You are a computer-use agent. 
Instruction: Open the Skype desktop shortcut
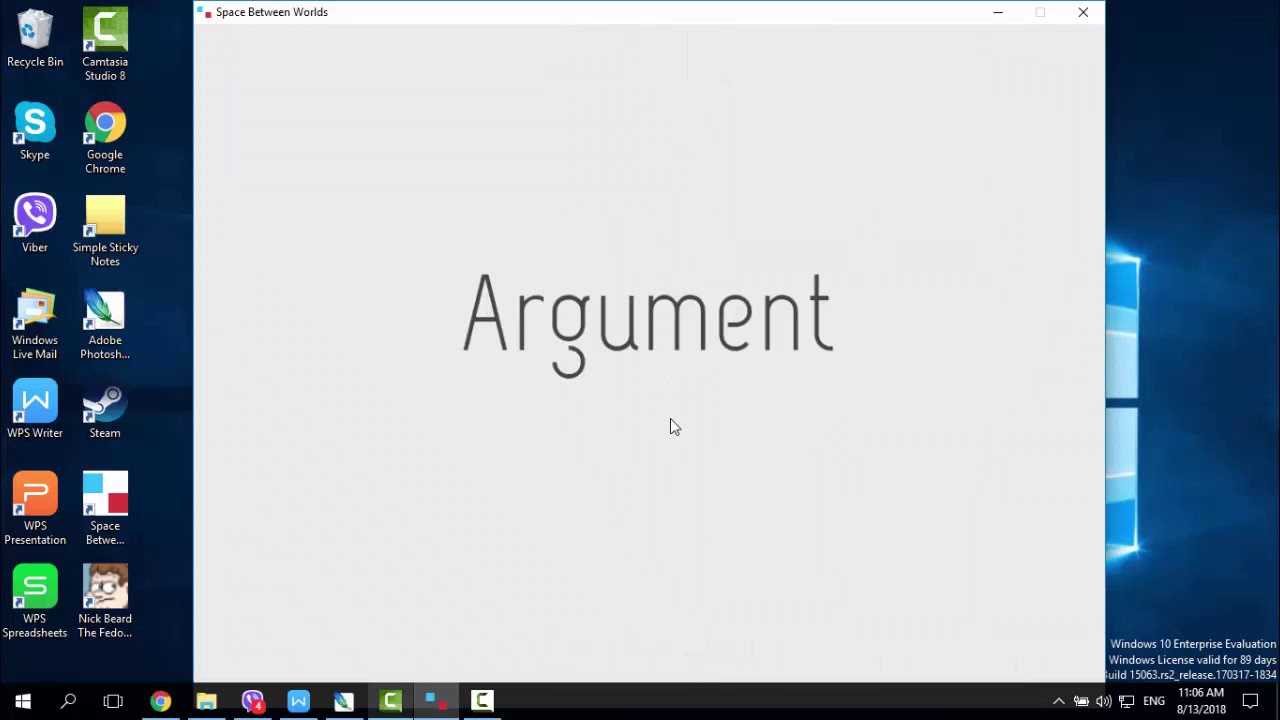point(35,132)
